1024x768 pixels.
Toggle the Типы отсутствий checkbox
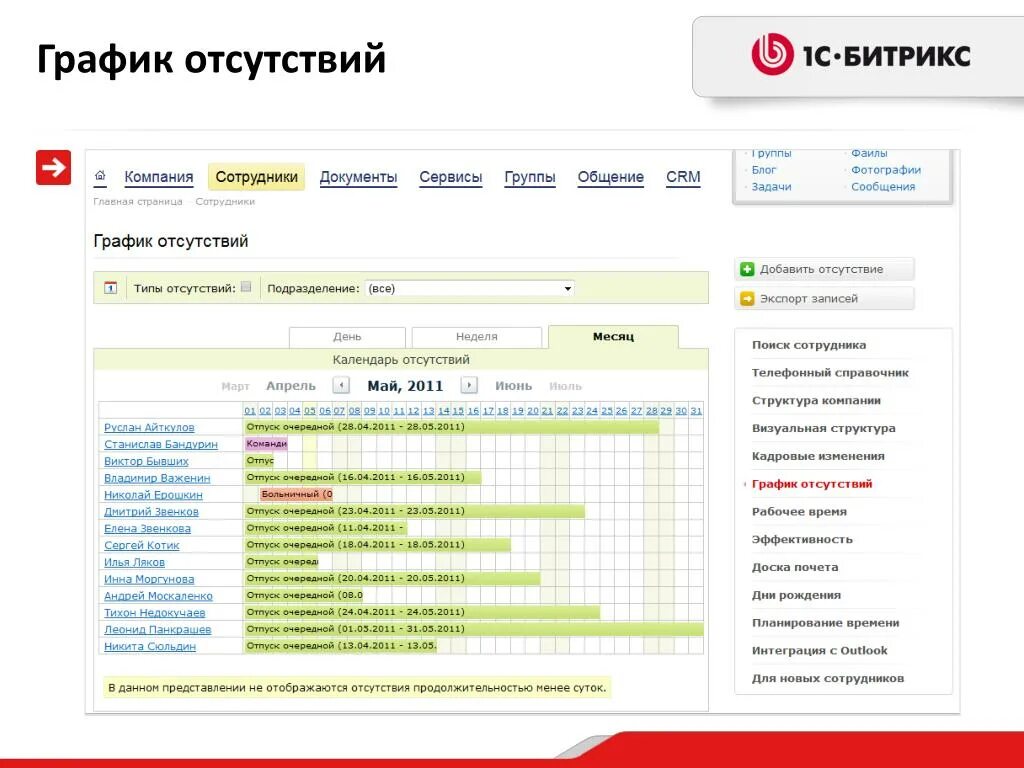pyautogui.click(x=246, y=287)
